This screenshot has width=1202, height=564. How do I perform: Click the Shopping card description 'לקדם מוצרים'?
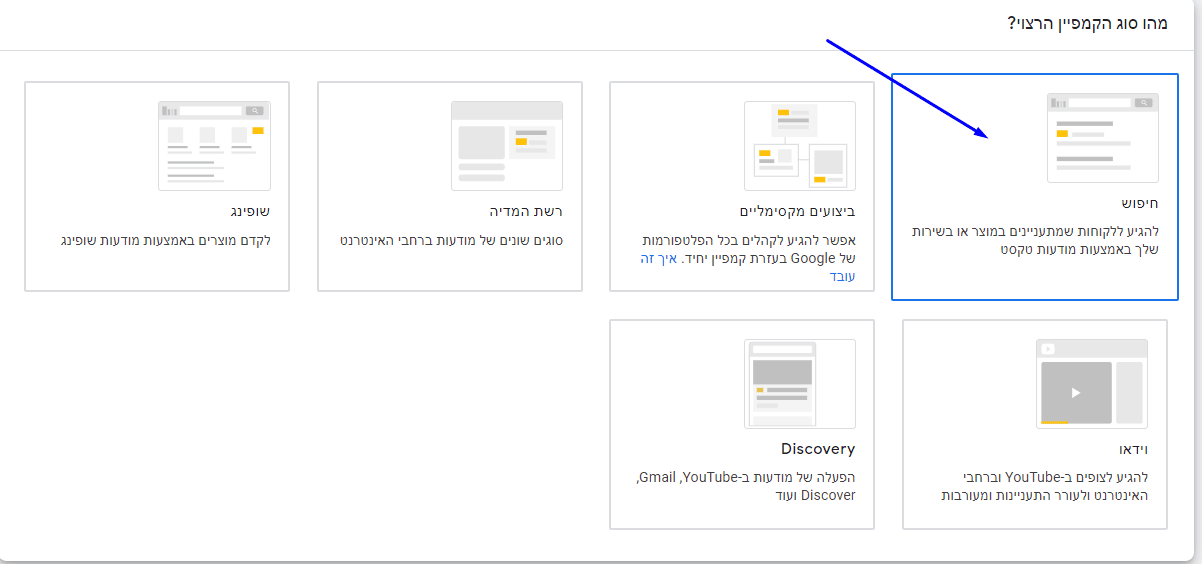pos(166,240)
